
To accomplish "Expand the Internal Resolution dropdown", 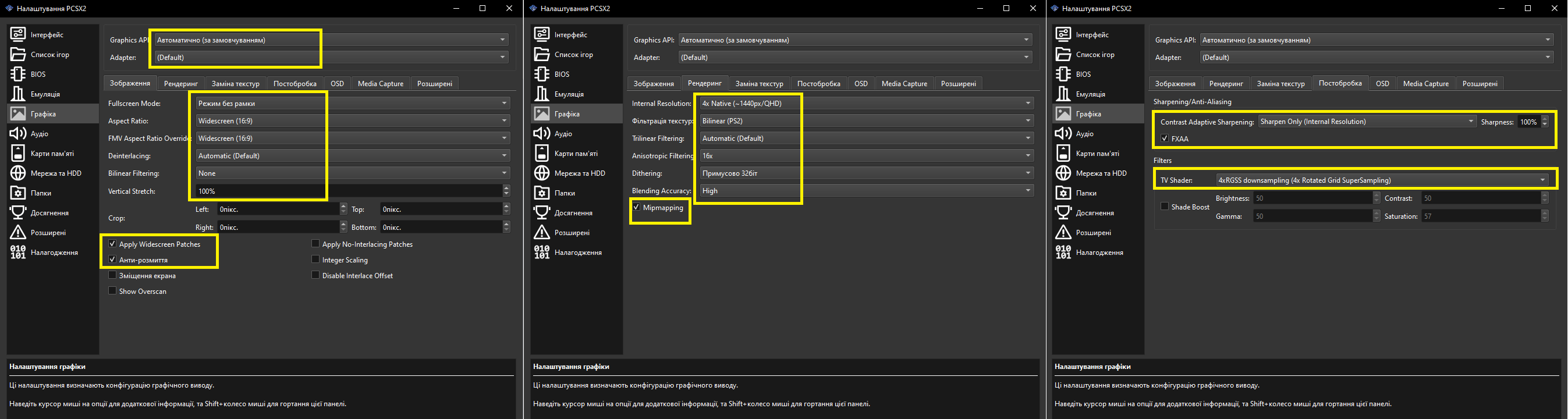I will 865,104.
